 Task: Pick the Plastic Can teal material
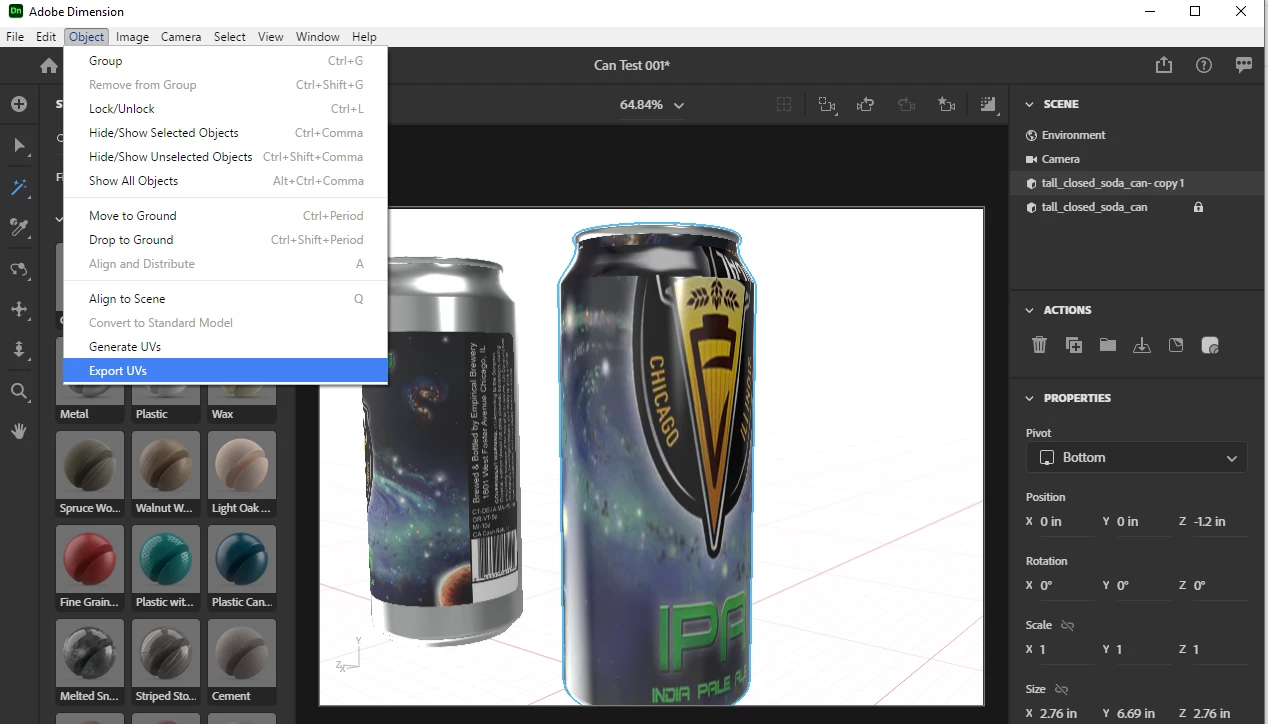point(242,568)
